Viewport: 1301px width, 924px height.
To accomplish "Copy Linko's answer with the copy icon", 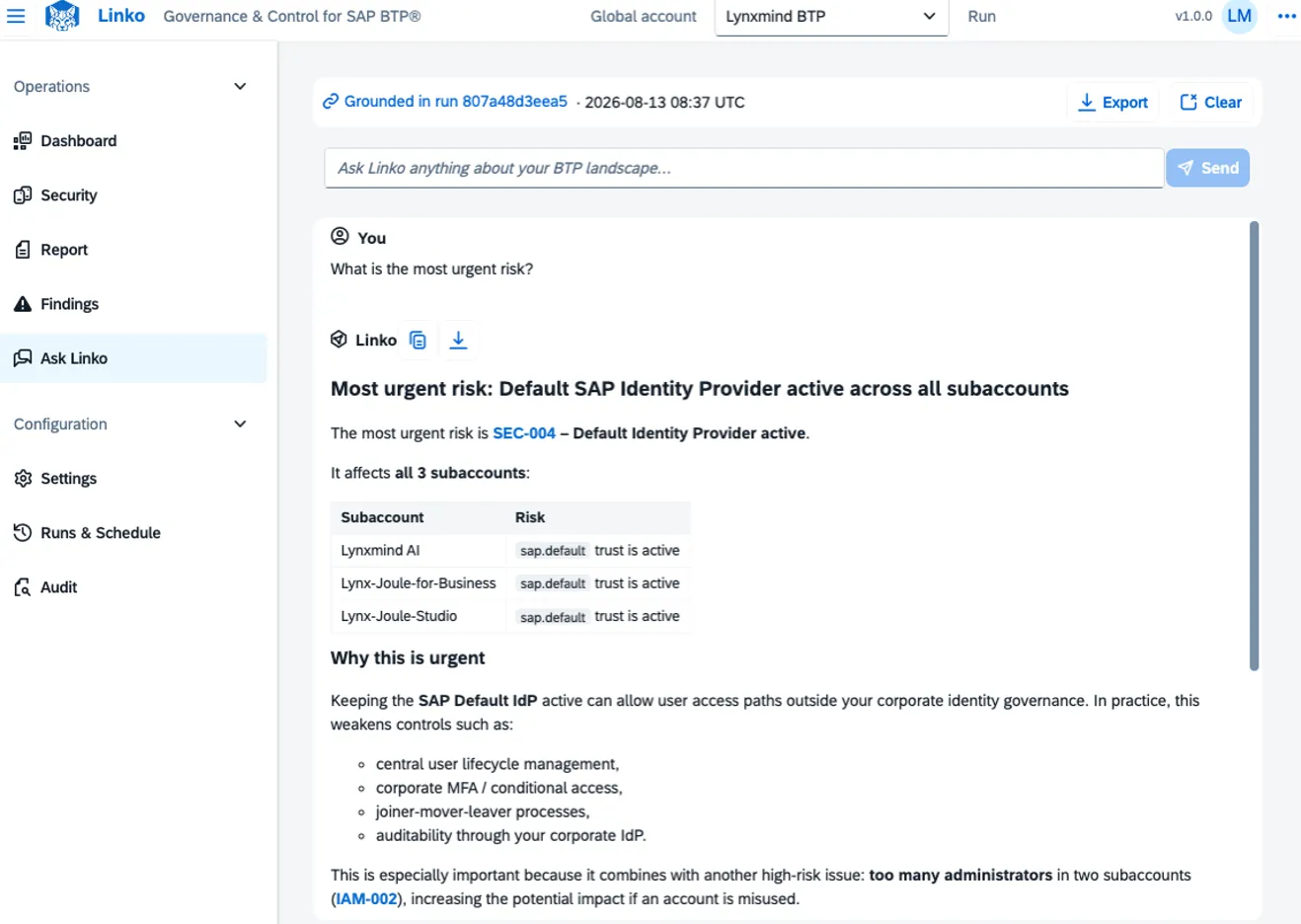I will coord(418,340).
